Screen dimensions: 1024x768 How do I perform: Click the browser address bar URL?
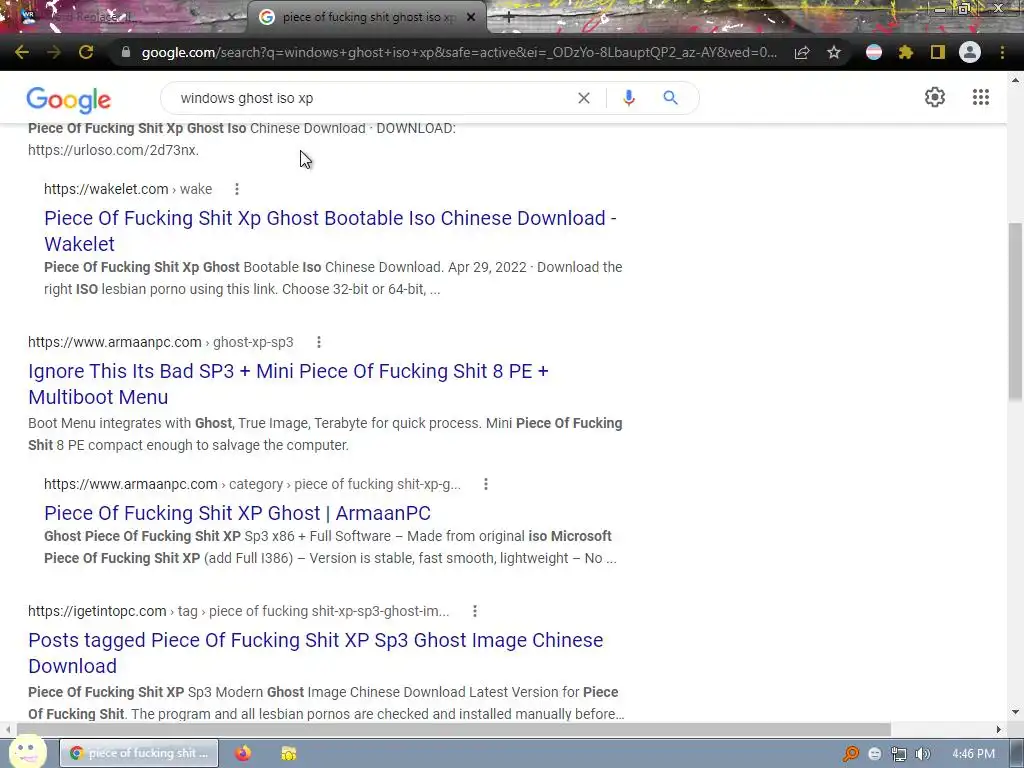coord(459,52)
